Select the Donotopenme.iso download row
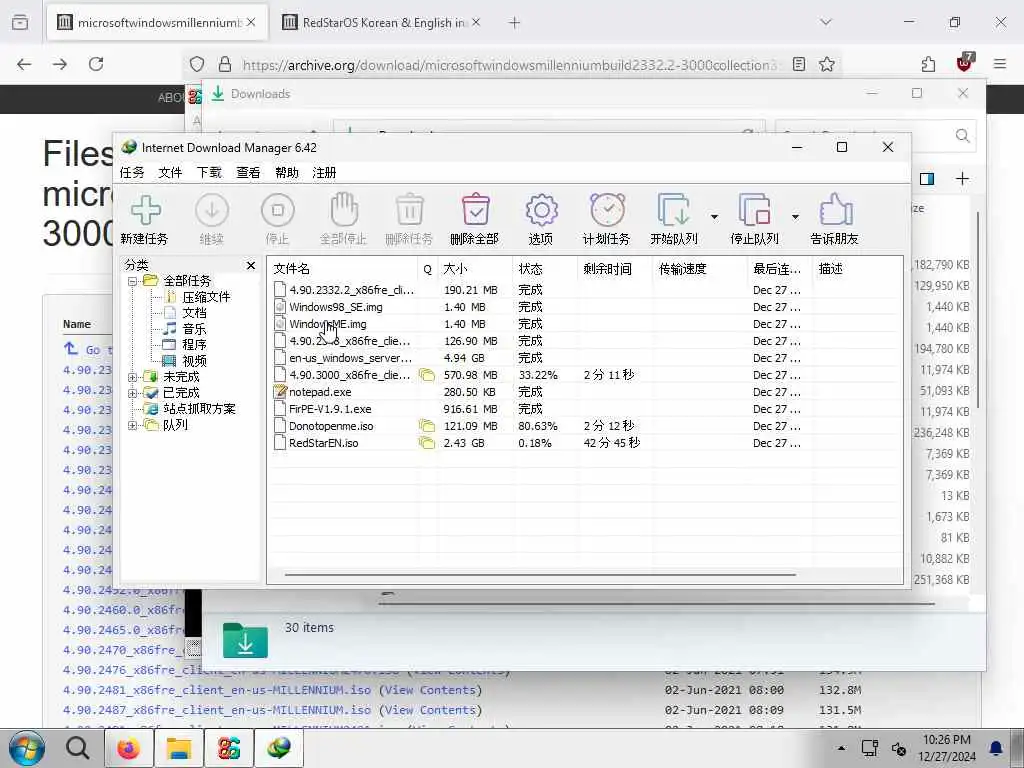1024x768 pixels. pyautogui.click(x=585, y=426)
